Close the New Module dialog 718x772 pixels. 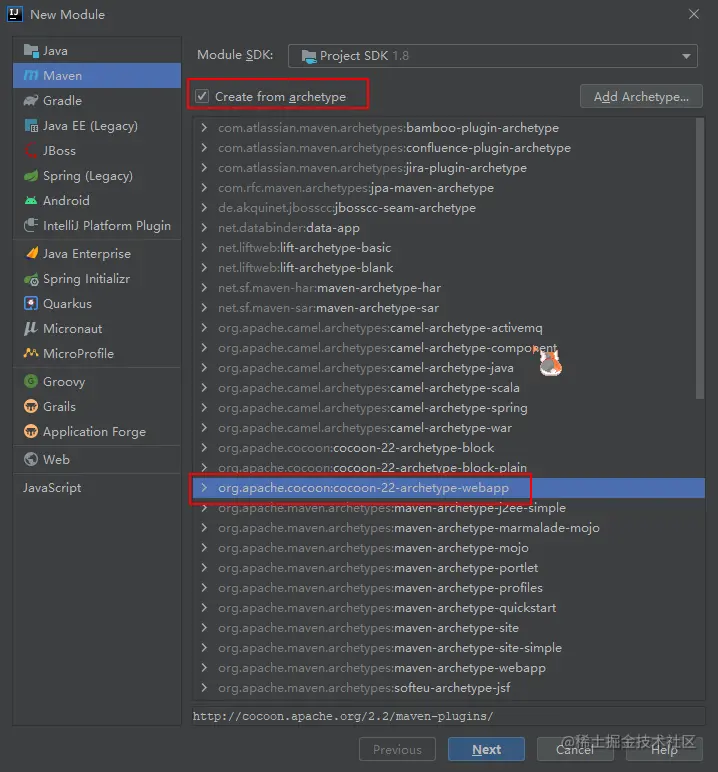tap(694, 14)
